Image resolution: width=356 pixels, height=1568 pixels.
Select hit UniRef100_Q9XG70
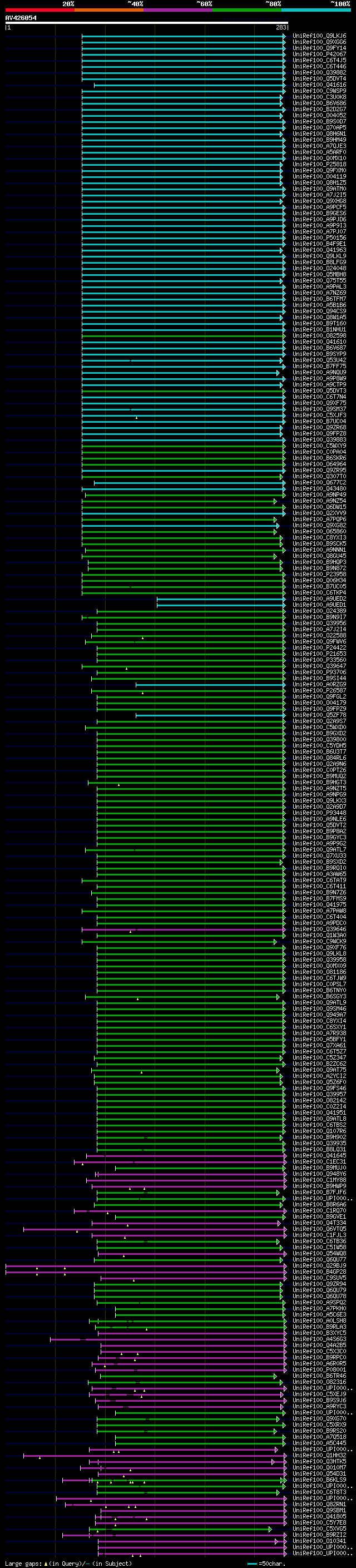coord(319,1419)
